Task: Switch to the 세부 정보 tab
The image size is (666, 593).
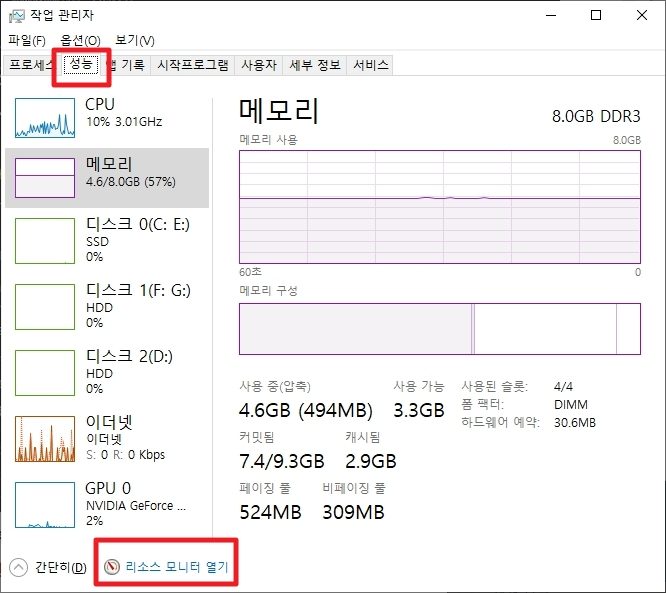Action: pyautogui.click(x=315, y=65)
